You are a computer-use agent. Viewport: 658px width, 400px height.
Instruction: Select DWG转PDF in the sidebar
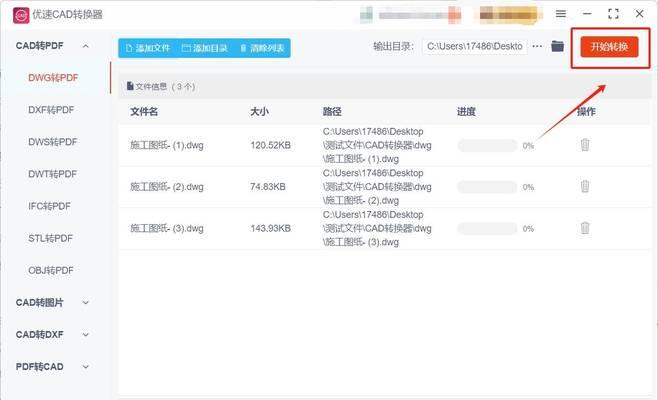(x=53, y=78)
